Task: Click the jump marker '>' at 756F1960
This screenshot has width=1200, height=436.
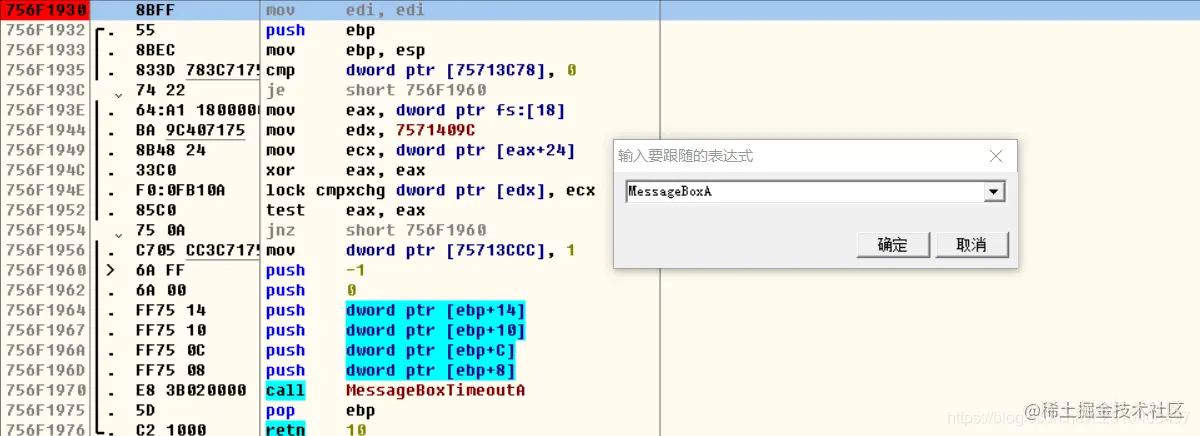Action: (x=112, y=270)
